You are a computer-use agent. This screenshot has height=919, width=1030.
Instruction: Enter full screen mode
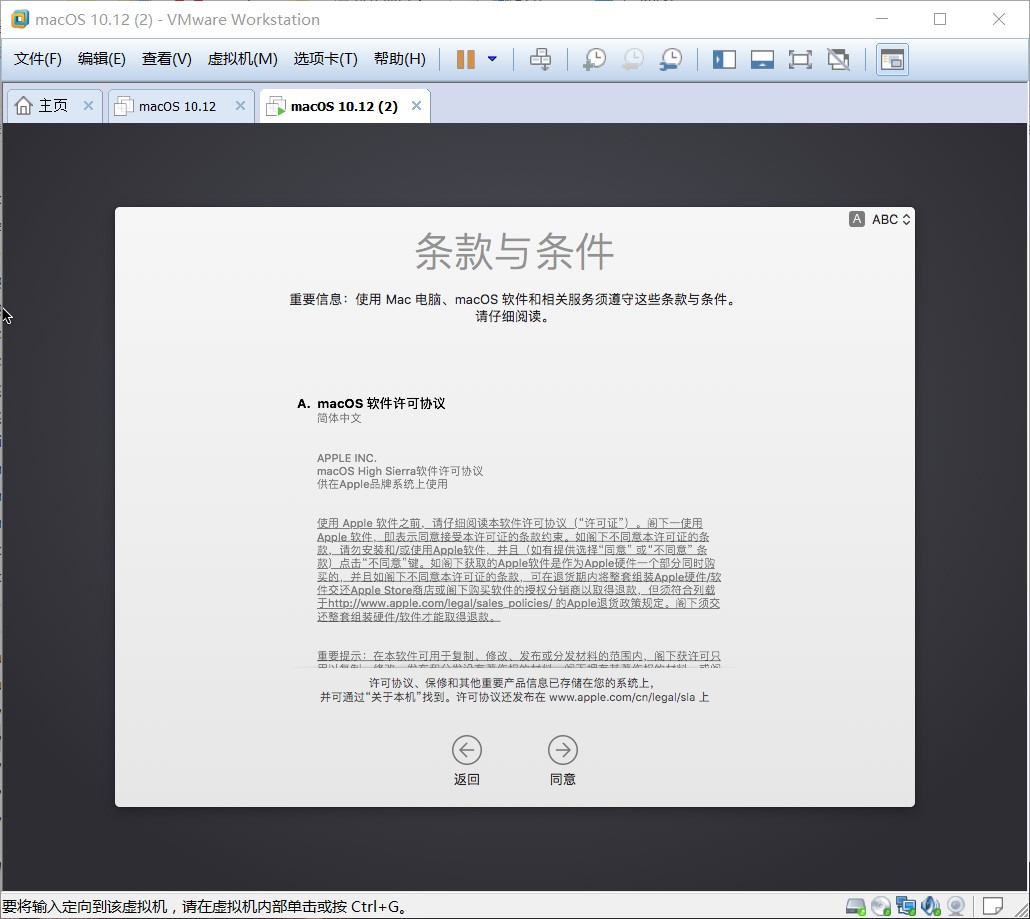[800, 60]
